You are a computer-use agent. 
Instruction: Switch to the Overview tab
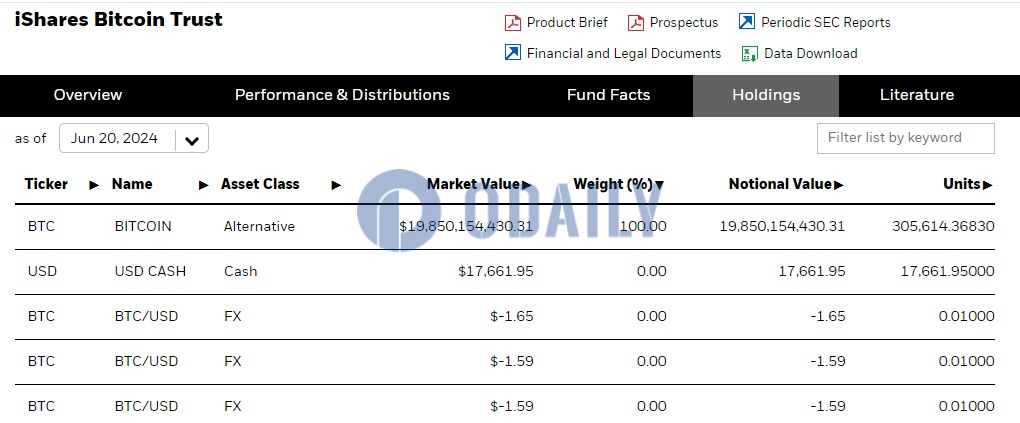88,95
